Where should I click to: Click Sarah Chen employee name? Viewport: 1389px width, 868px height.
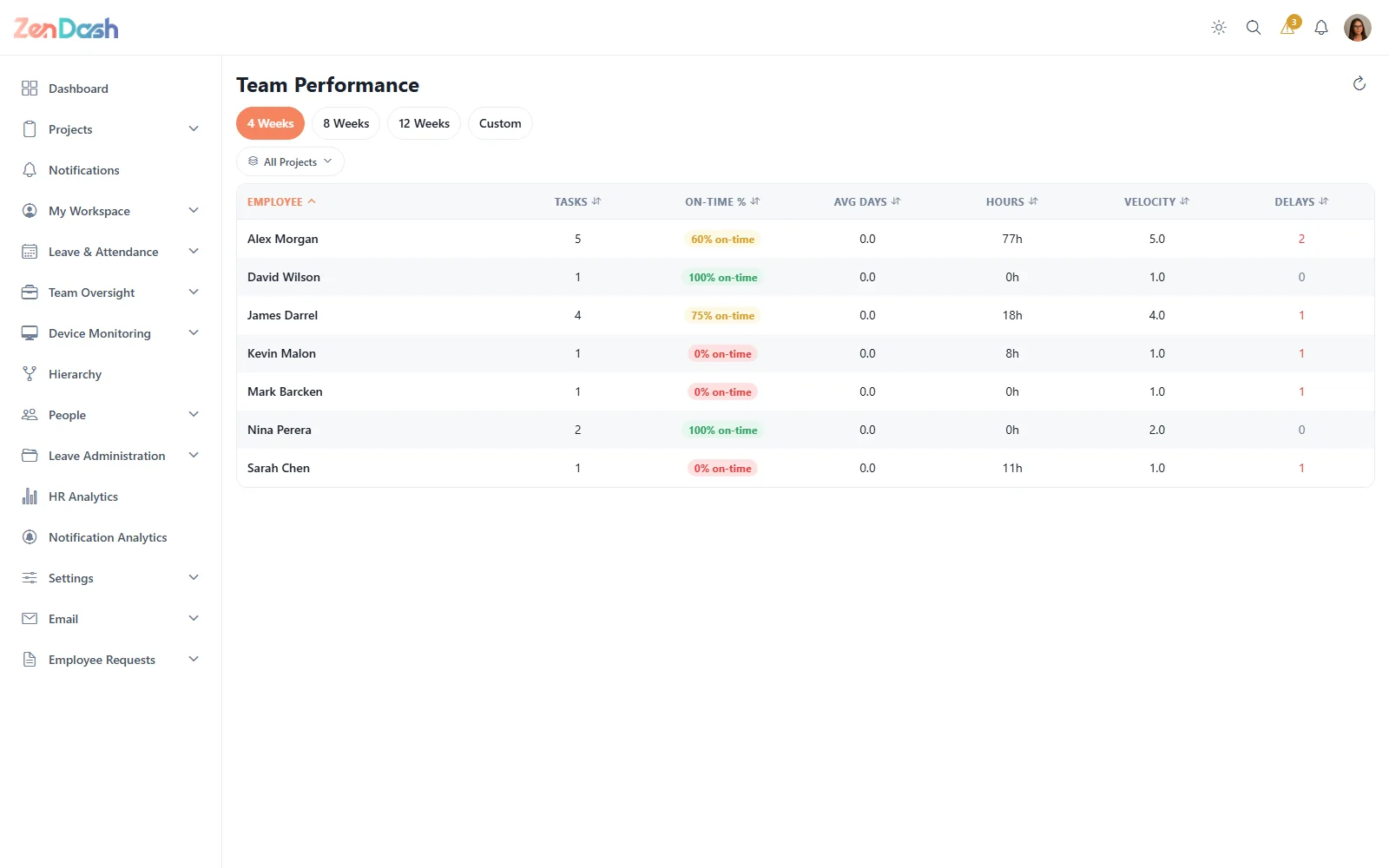[278, 468]
